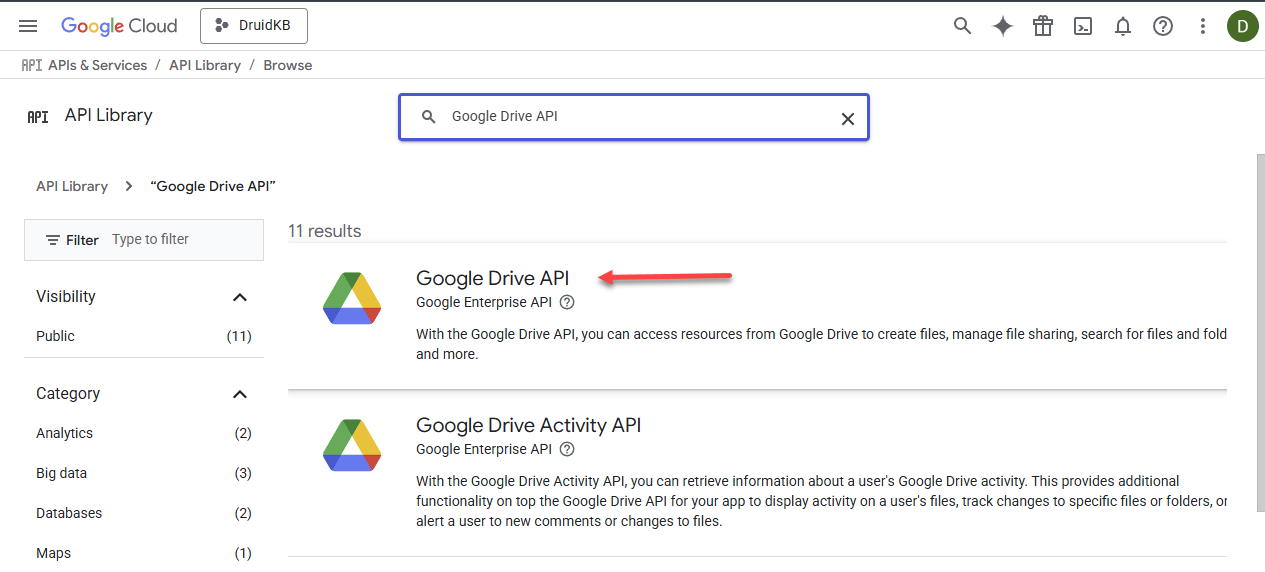Click the help icon next to Google Drive API's Enterprise label
This screenshot has height=572, width=1265.
click(x=567, y=302)
